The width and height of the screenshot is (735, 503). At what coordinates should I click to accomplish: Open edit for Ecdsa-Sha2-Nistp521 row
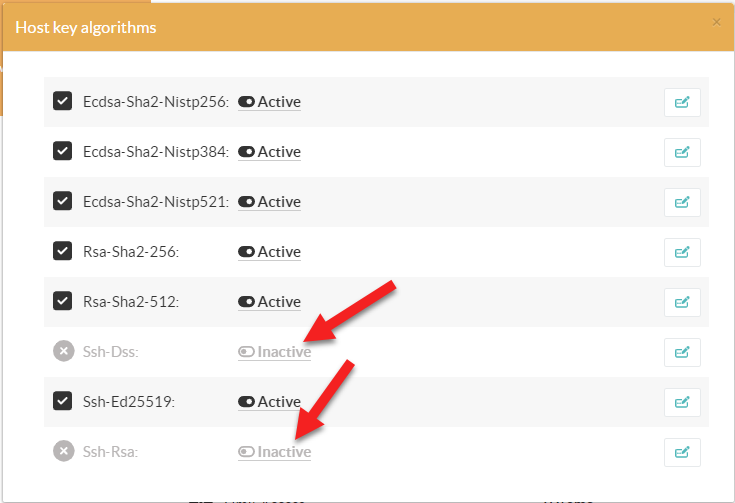(x=682, y=202)
